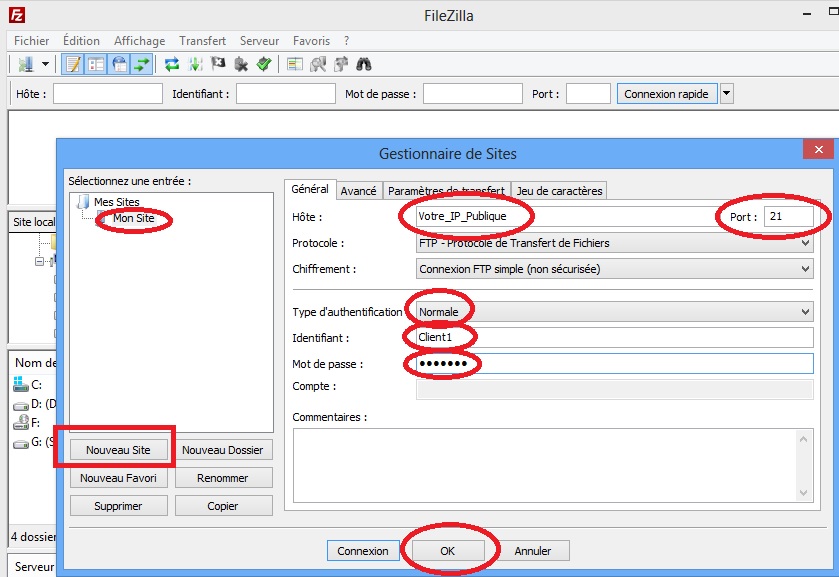Click the disconnect from server icon
The image size is (839, 577).
[241, 65]
